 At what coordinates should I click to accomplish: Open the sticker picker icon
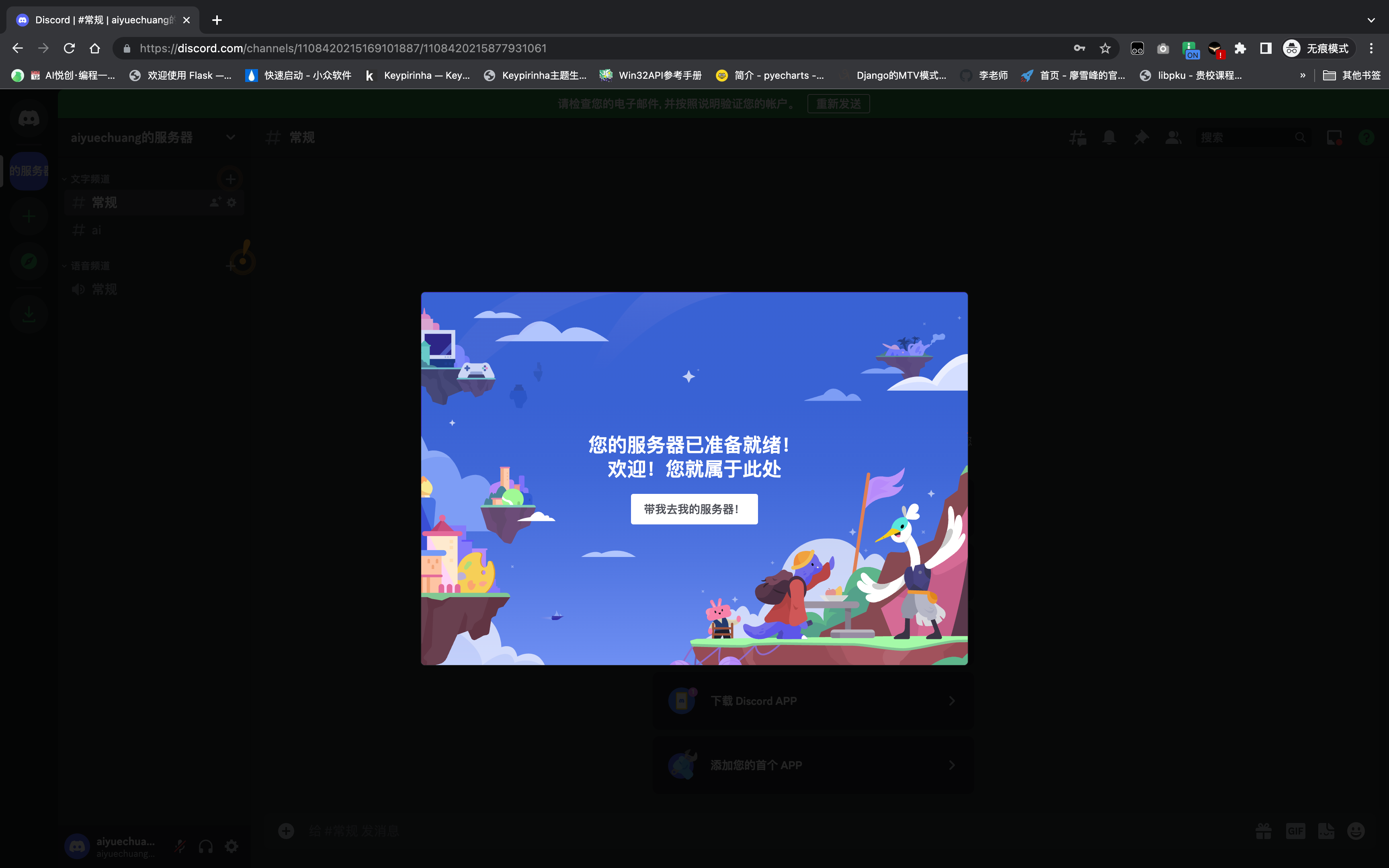1326,831
